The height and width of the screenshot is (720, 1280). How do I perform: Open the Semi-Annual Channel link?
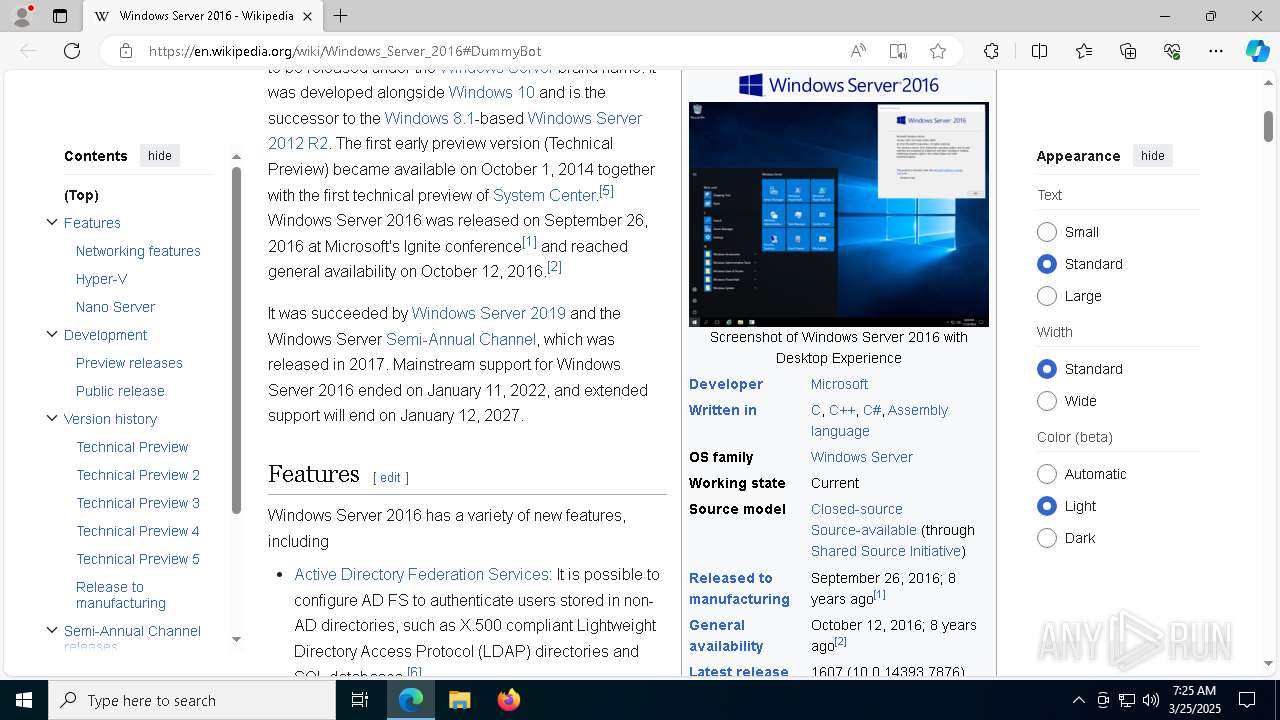click(461, 339)
